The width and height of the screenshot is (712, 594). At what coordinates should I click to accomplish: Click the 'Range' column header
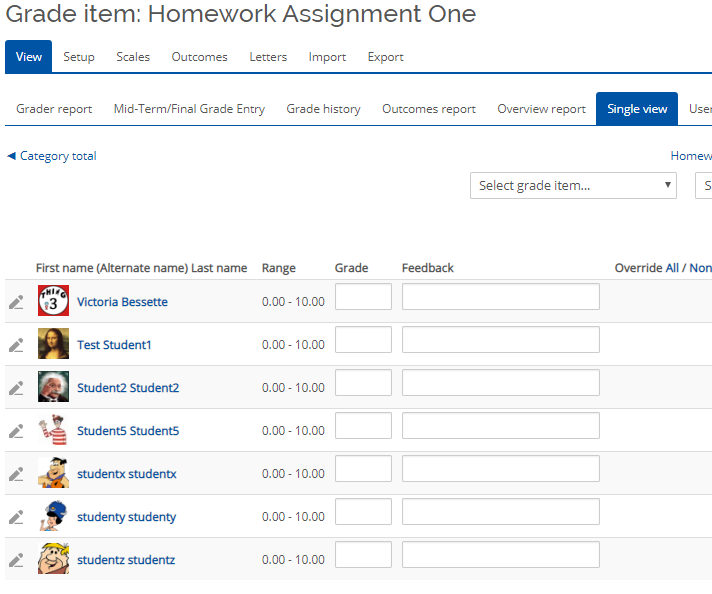point(278,268)
